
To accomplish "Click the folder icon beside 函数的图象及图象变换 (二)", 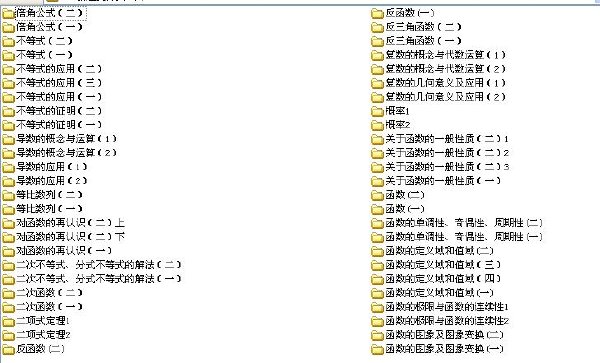I will pyautogui.click(x=377, y=335).
